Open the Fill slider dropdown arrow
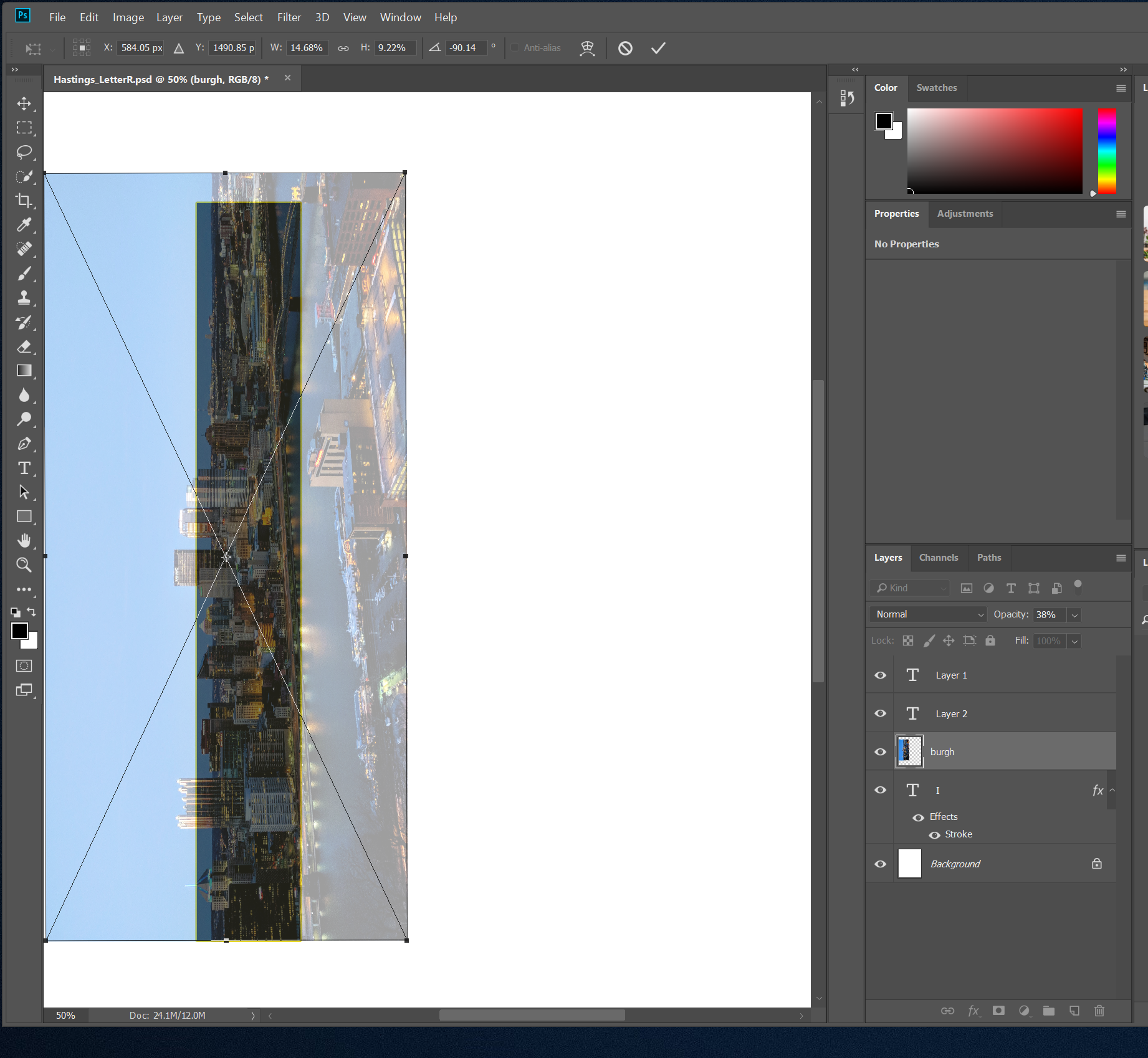The height and width of the screenshot is (1058, 1148). 1074,641
